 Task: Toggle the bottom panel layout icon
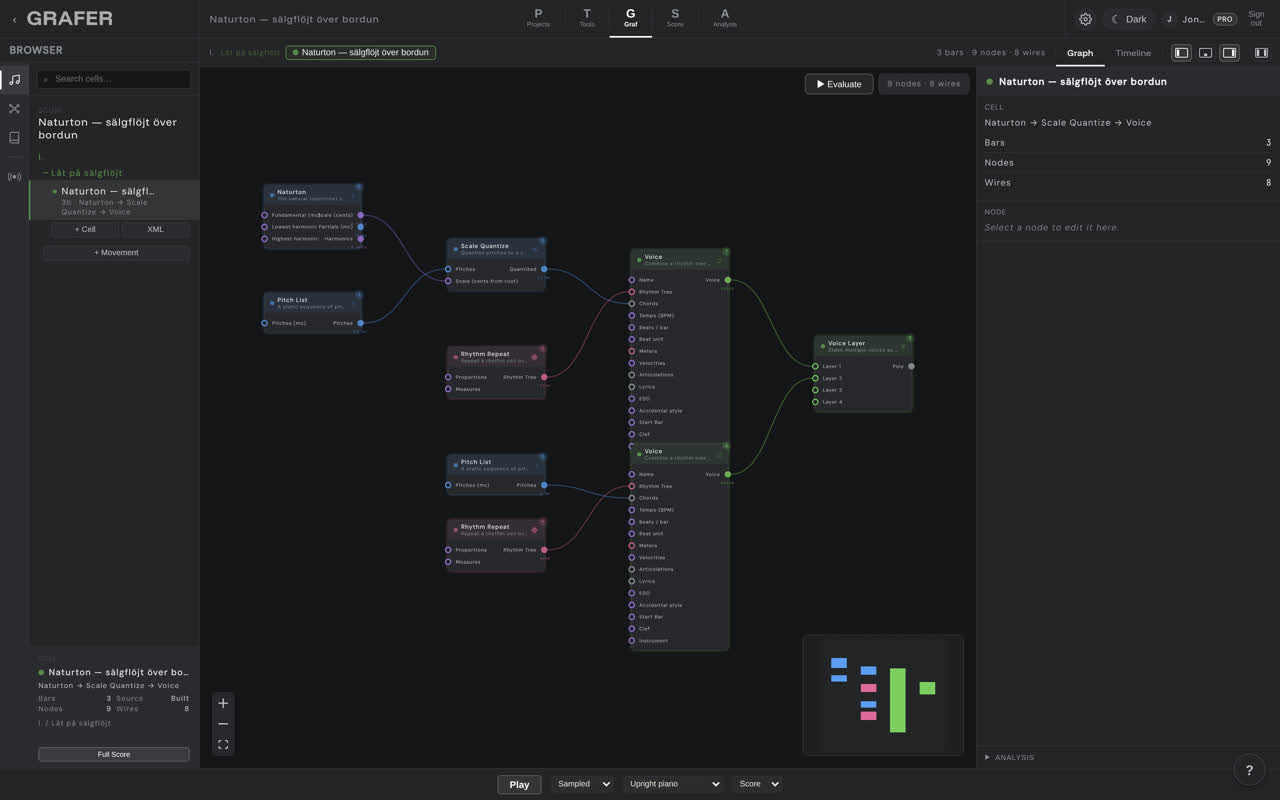pyautogui.click(x=1206, y=53)
